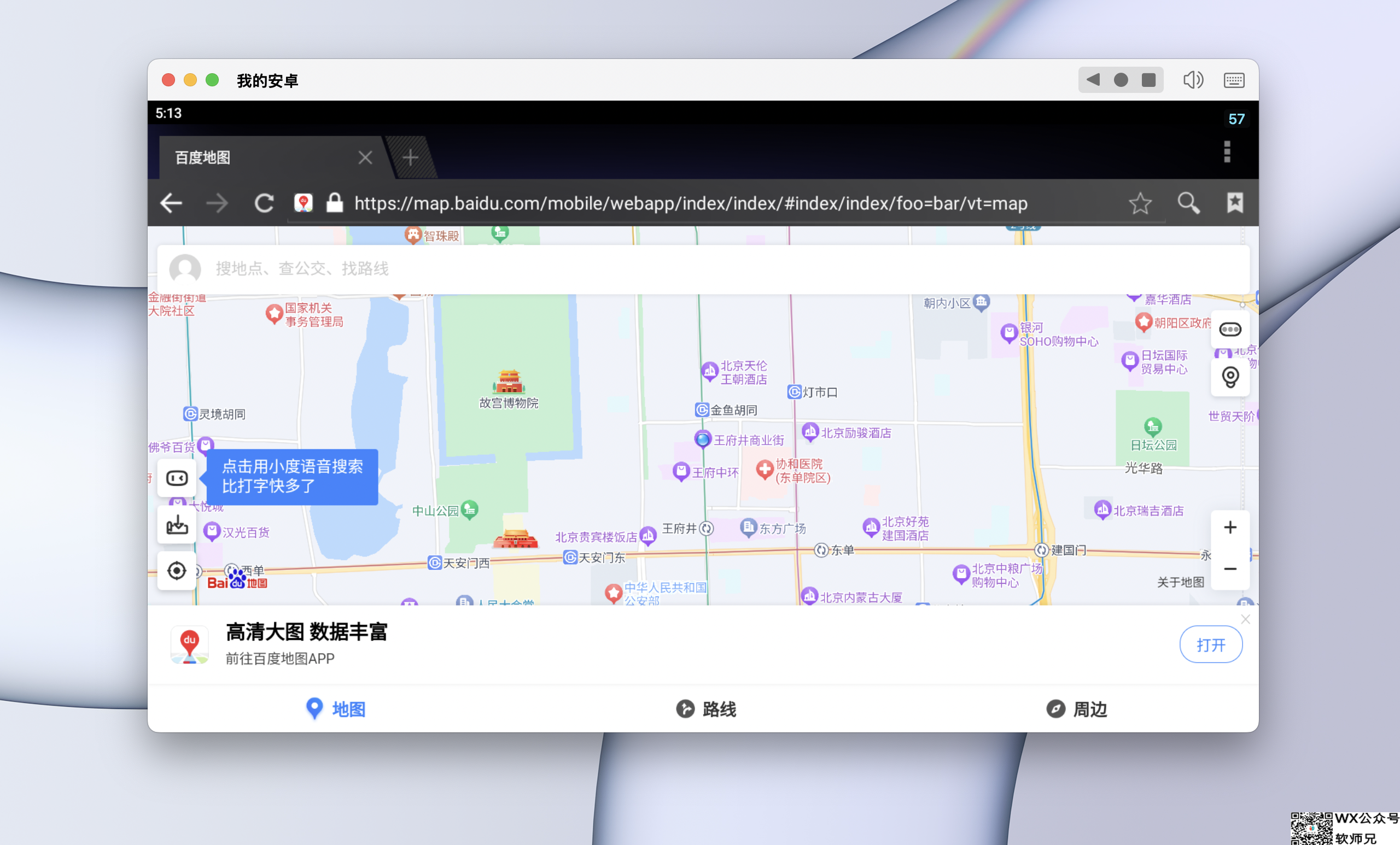Click the Baidu Maps app icon in banner

coord(189,645)
